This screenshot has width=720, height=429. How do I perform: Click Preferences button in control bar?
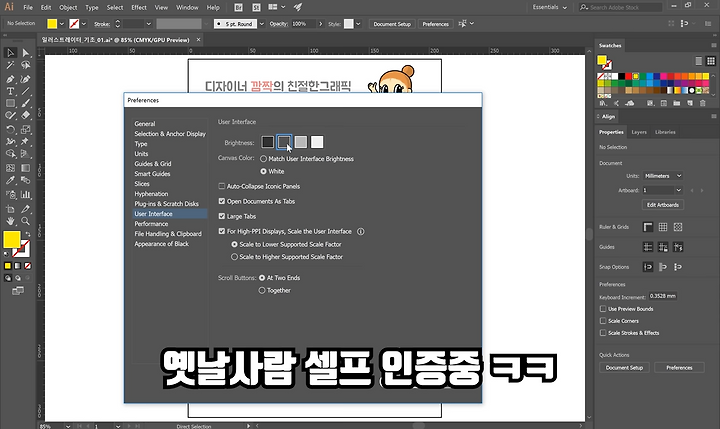click(435, 24)
